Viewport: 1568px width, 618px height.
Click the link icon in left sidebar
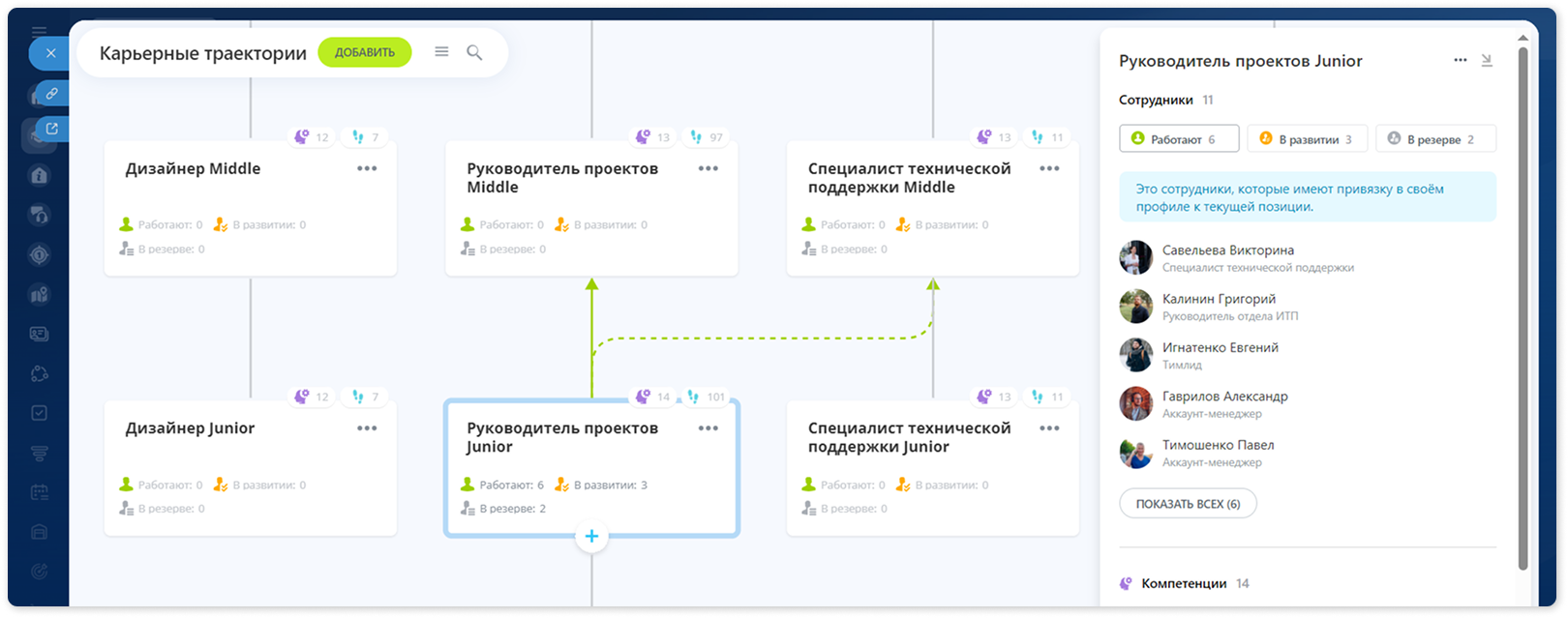(x=52, y=94)
